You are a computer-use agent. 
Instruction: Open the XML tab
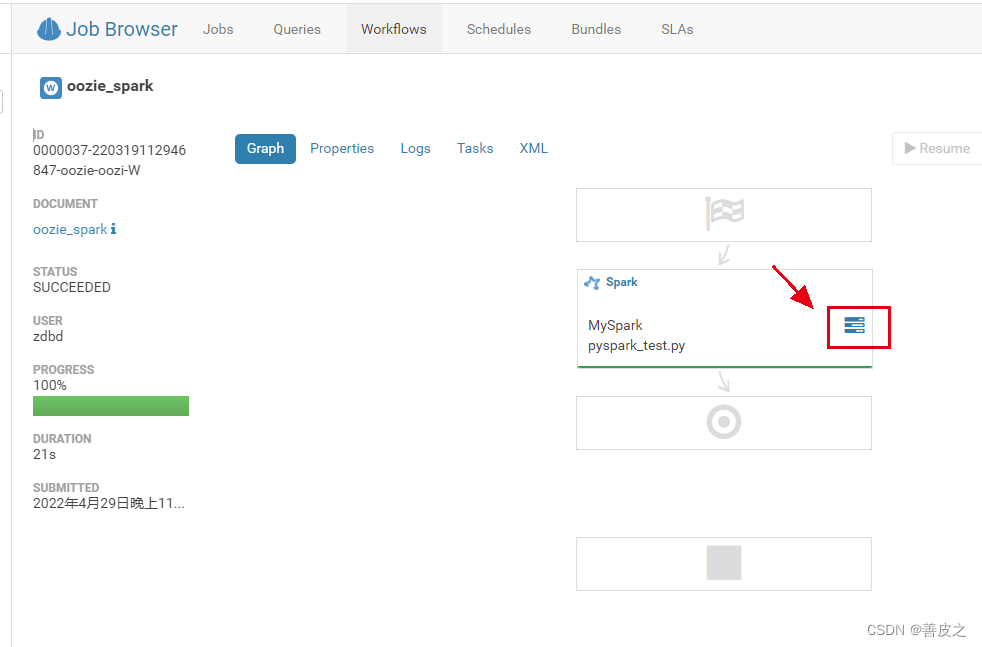[x=534, y=148]
